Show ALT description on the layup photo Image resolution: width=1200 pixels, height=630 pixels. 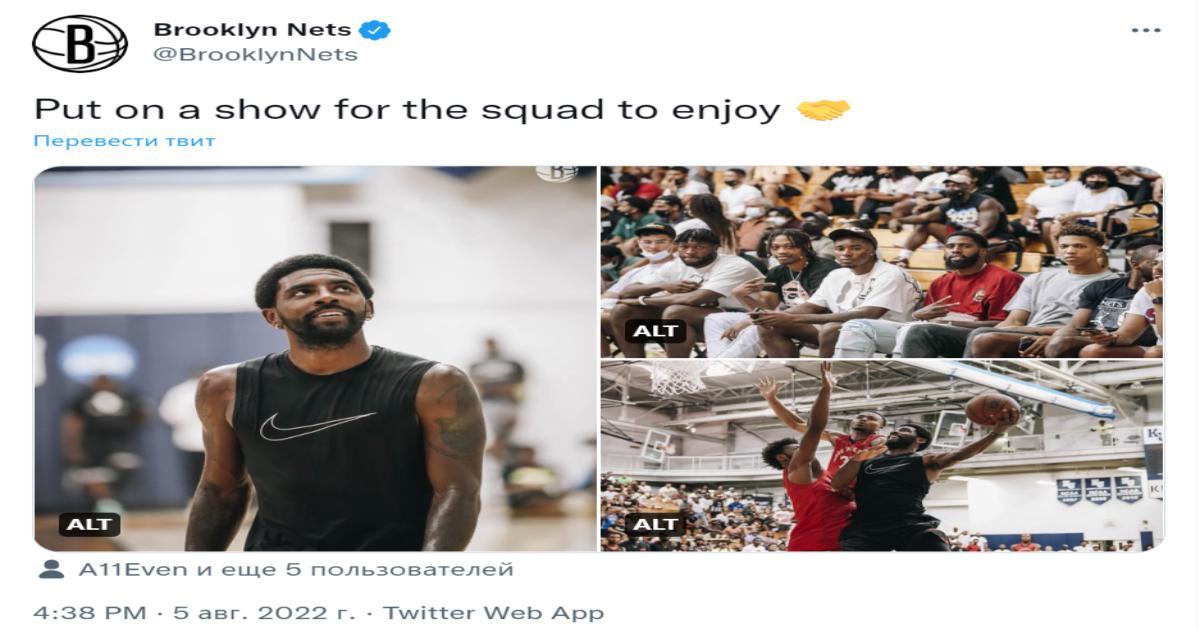click(x=656, y=523)
